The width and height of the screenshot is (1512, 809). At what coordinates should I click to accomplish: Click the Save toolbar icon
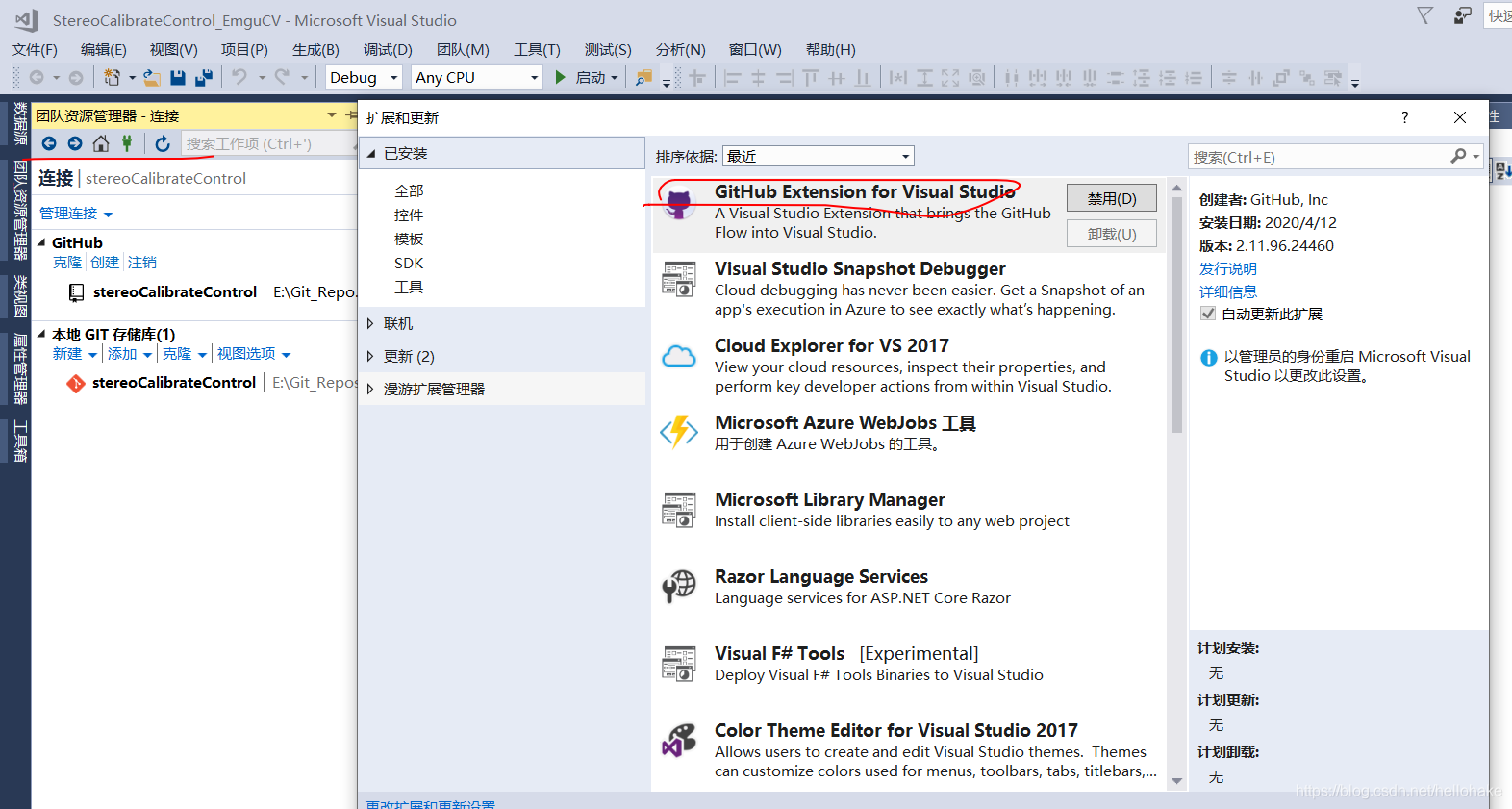[x=178, y=77]
